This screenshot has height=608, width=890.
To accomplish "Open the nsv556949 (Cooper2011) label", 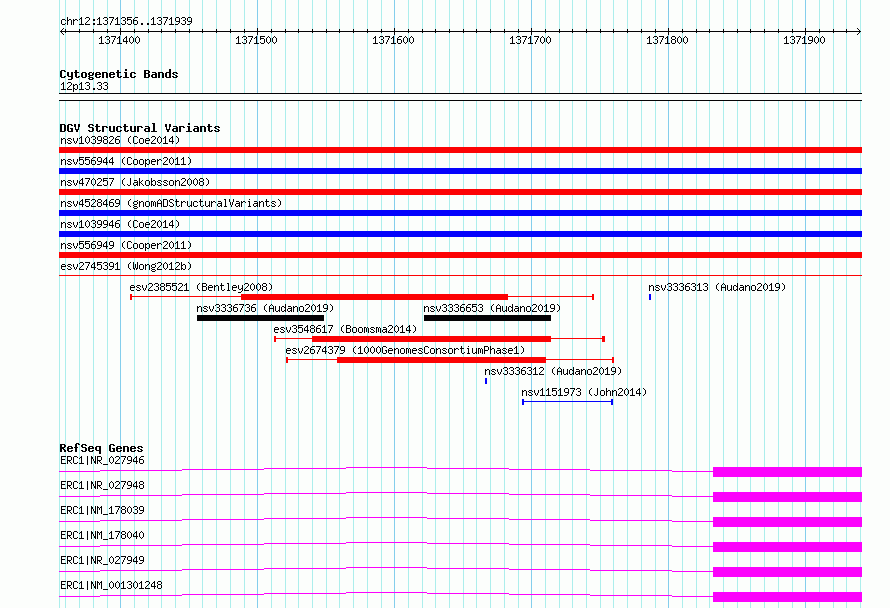I will click(126, 245).
